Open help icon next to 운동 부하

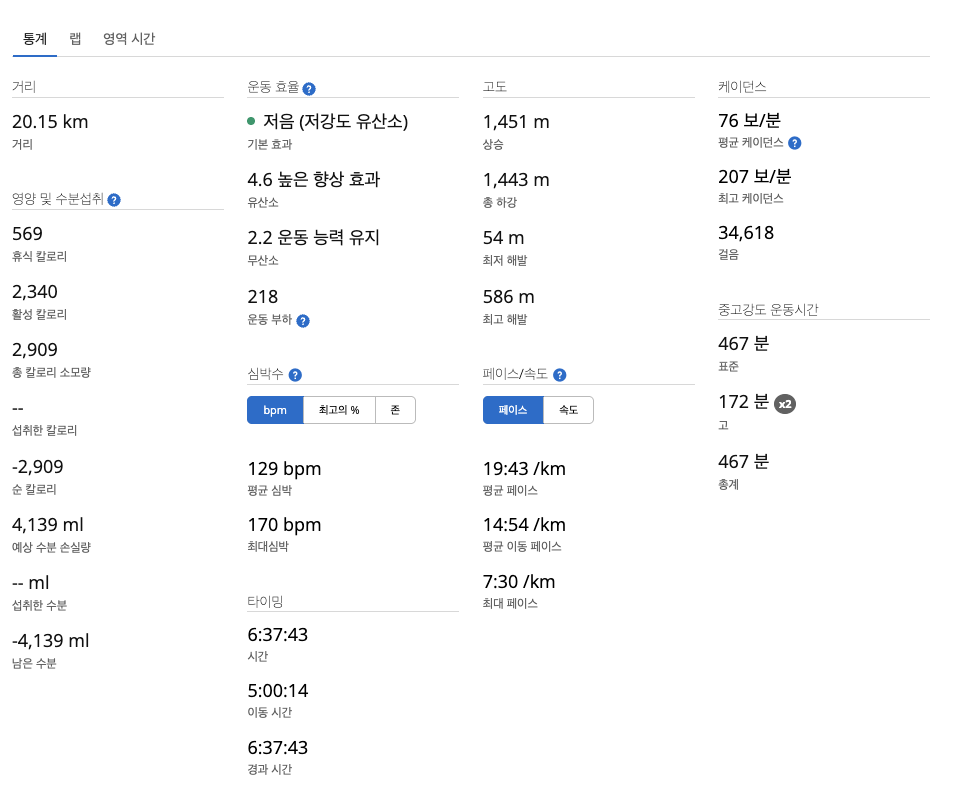click(x=303, y=321)
